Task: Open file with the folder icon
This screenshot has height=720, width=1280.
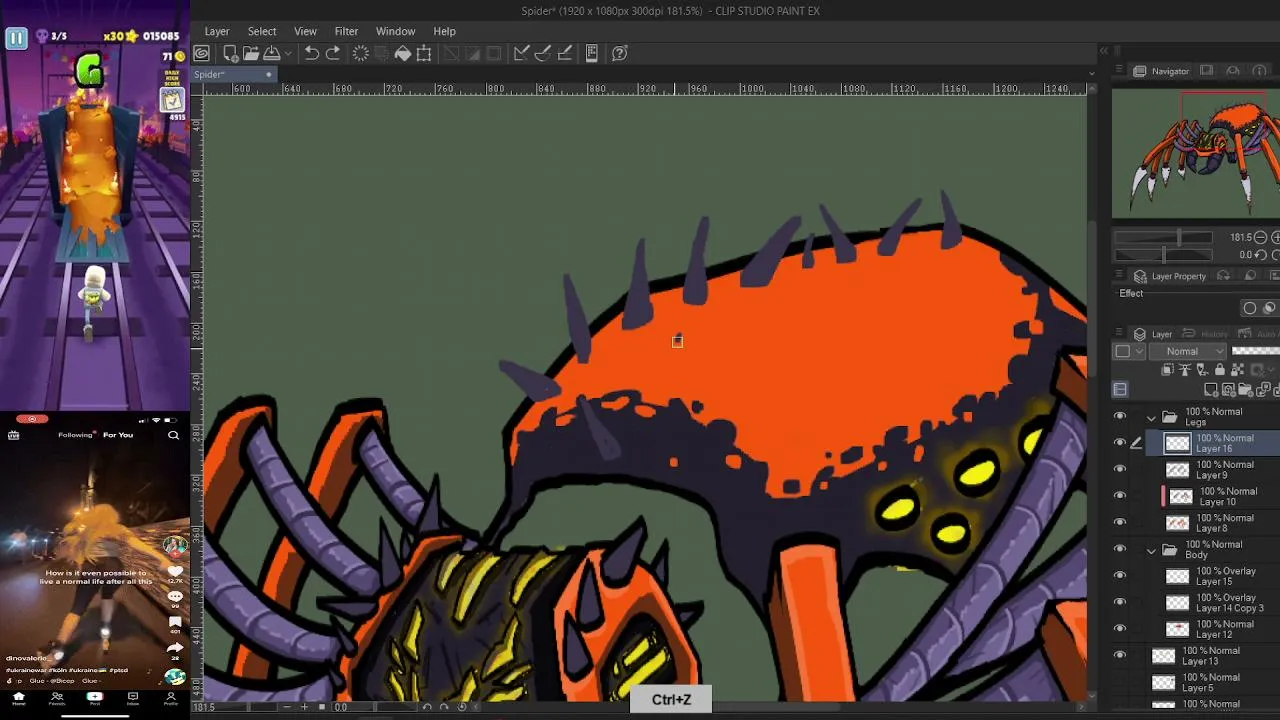Action: [x=251, y=53]
